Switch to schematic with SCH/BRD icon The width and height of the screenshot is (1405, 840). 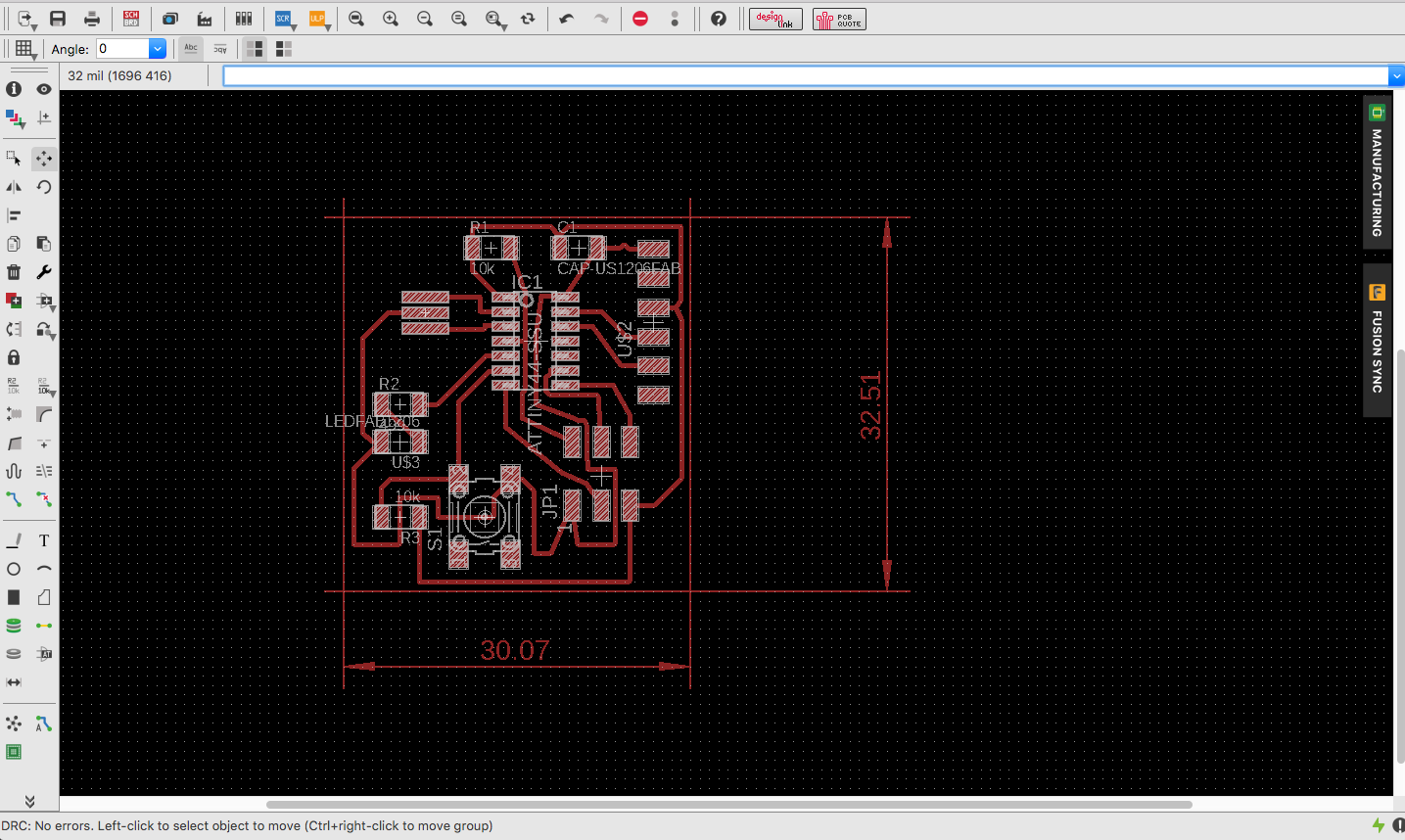[x=131, y=19]
